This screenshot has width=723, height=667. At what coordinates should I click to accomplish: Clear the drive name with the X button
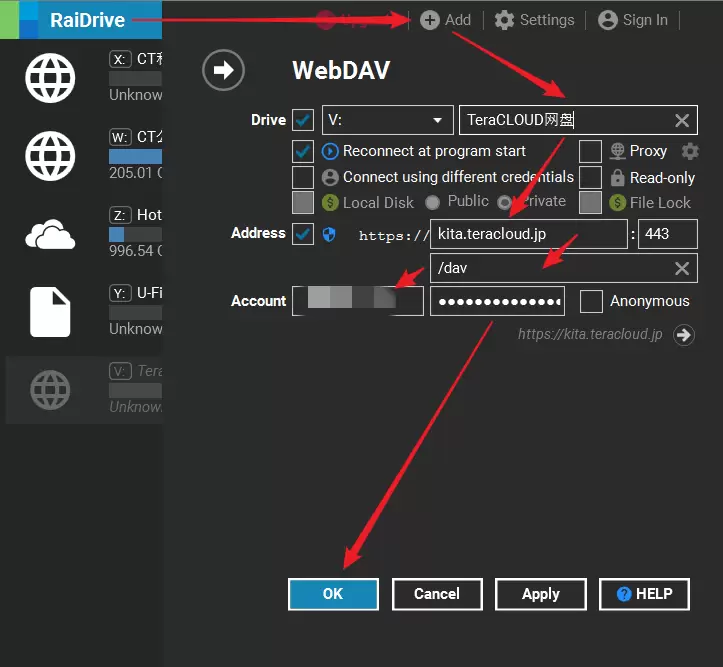682,121
